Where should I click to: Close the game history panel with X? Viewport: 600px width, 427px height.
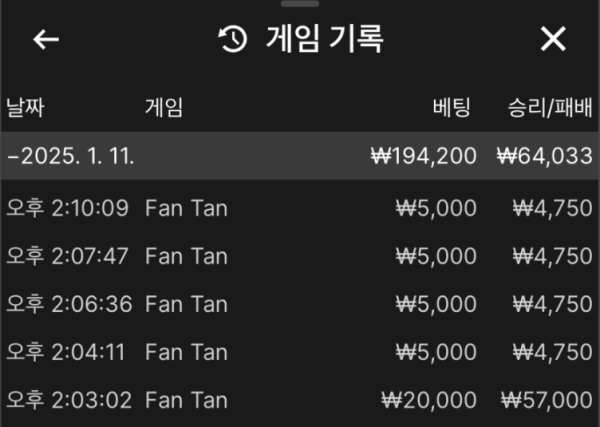[x=553, y=39]
